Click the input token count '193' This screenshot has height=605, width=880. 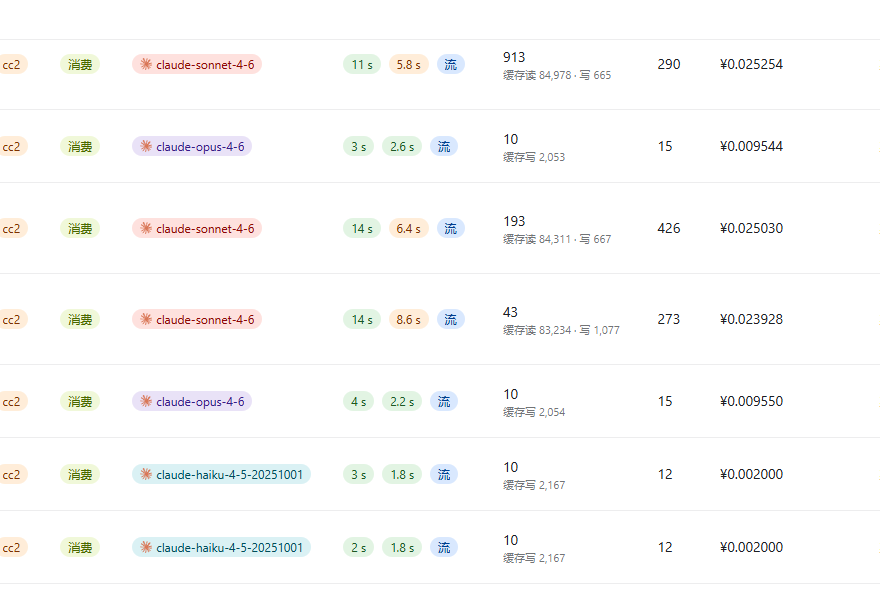pyautogui.click(x=514, y=221)
